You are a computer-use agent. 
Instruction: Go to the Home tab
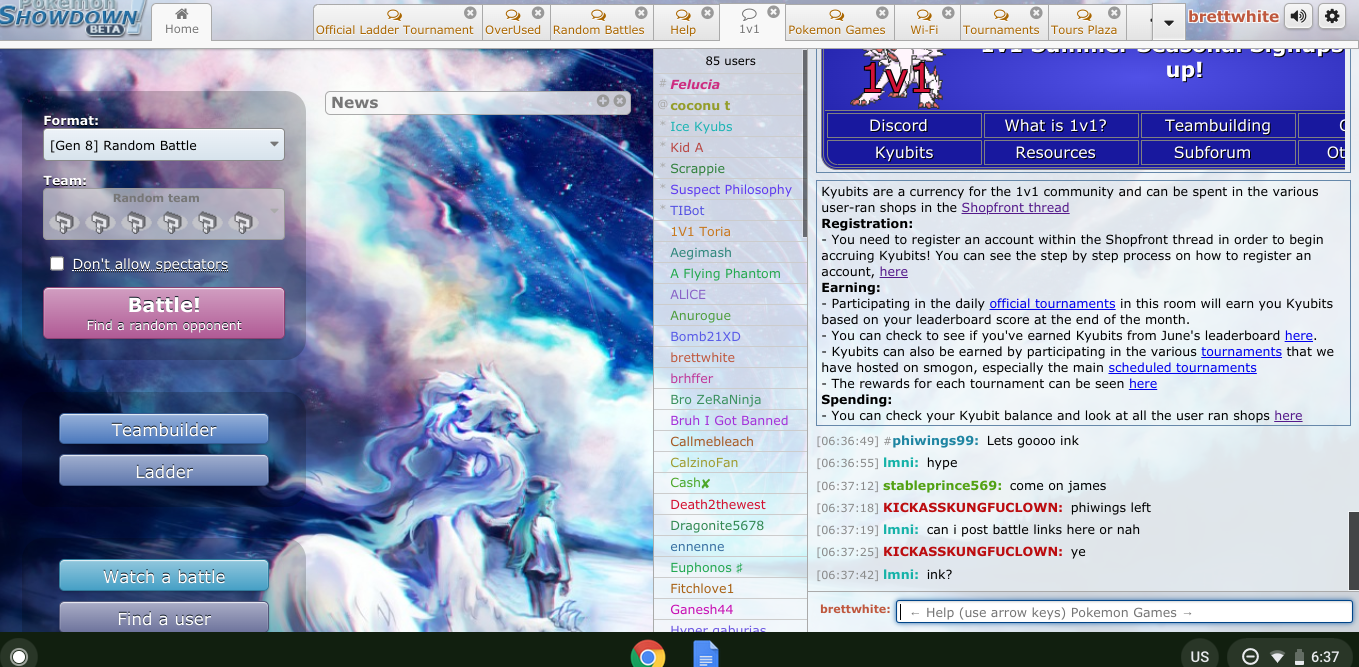182,22
